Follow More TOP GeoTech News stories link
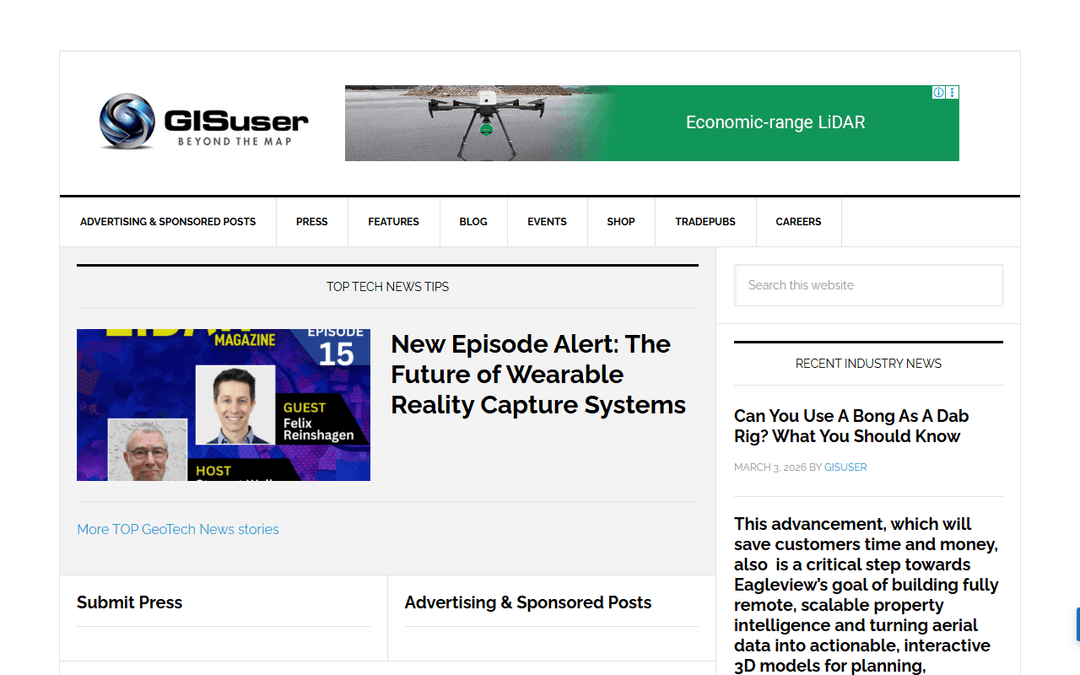Viewport: 1080px width, 675px height. [x=178, y=530]
